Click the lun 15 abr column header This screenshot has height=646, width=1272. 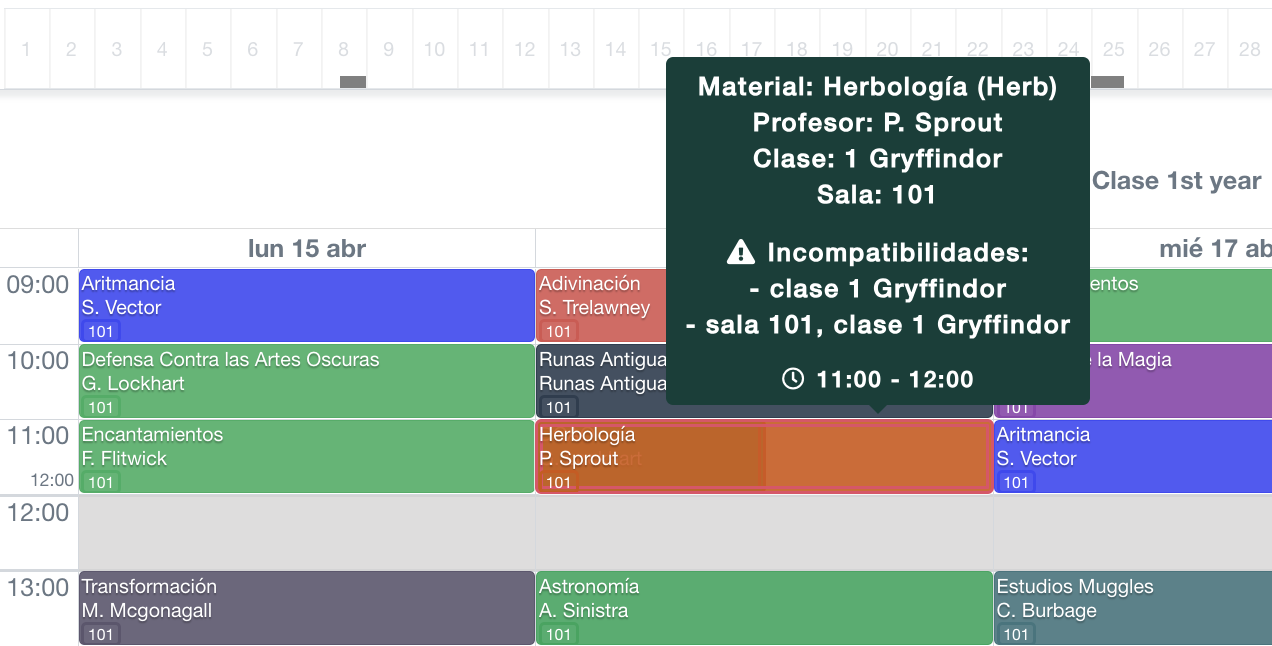305,248
